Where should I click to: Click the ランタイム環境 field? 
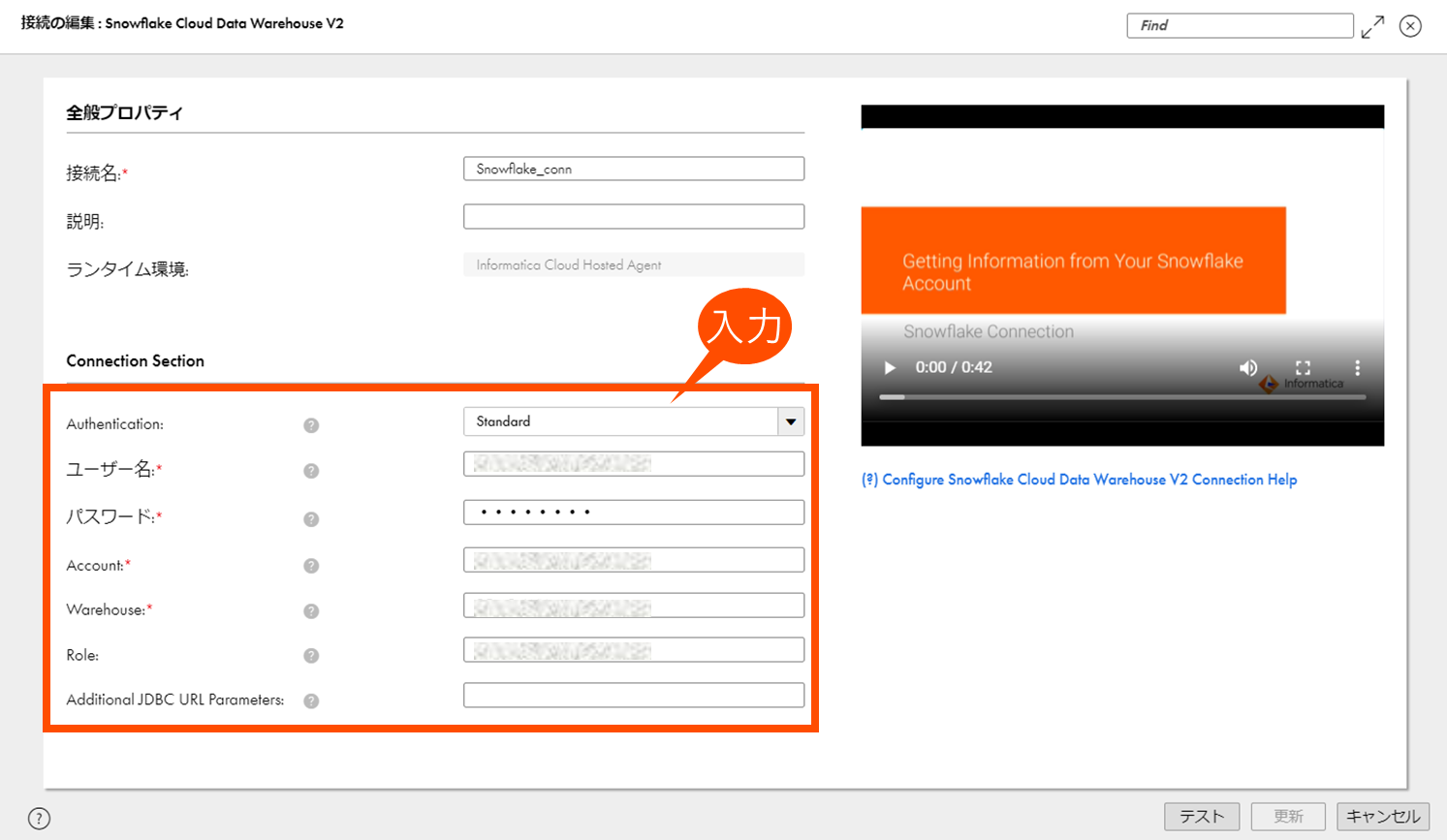click(x=634, y=264)
